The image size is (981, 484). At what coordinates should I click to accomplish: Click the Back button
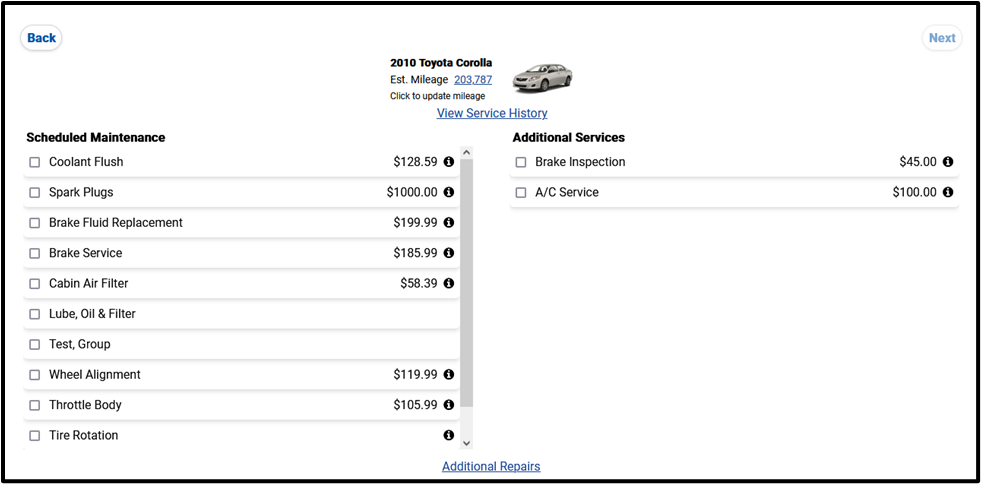pyautogui.click(x=41, y=38)
